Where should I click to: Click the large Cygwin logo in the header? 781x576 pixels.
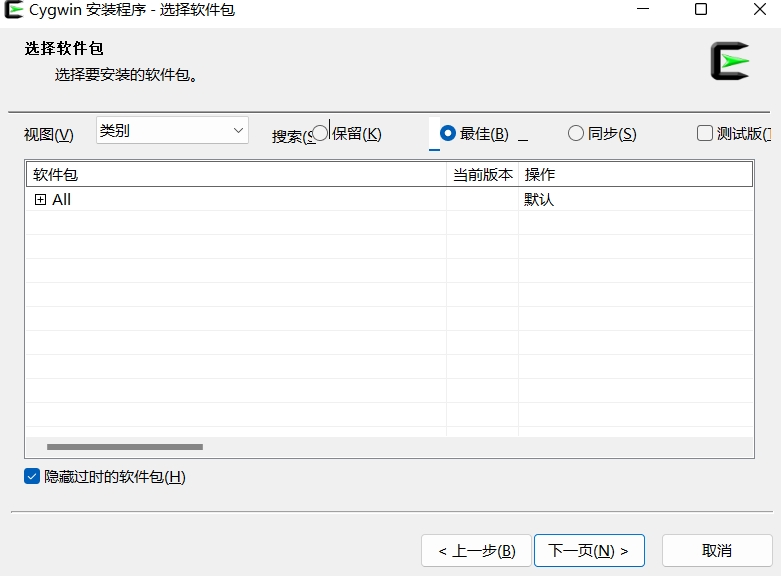tap(730, 61)
